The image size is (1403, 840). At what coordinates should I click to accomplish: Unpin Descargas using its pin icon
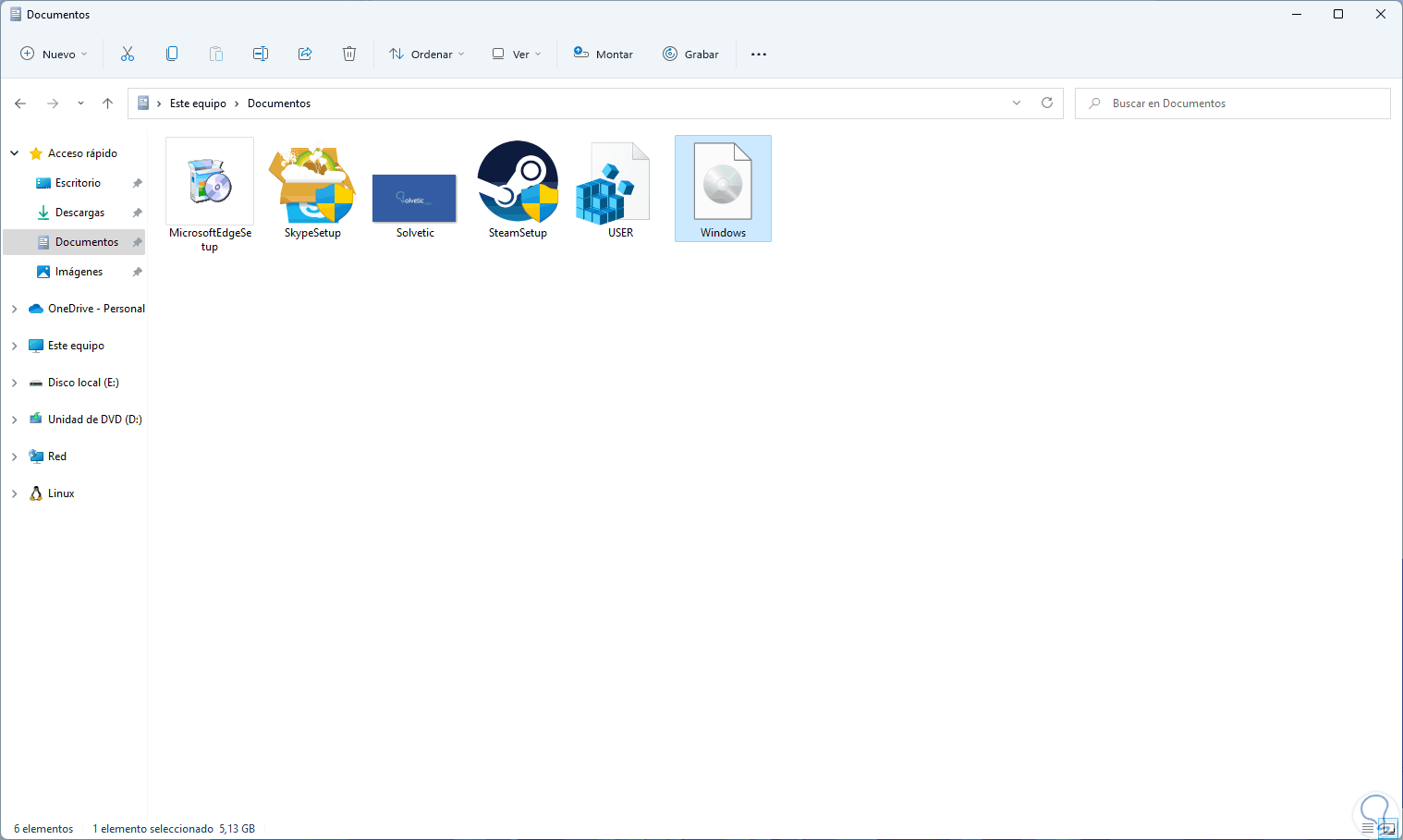(137, 213)
